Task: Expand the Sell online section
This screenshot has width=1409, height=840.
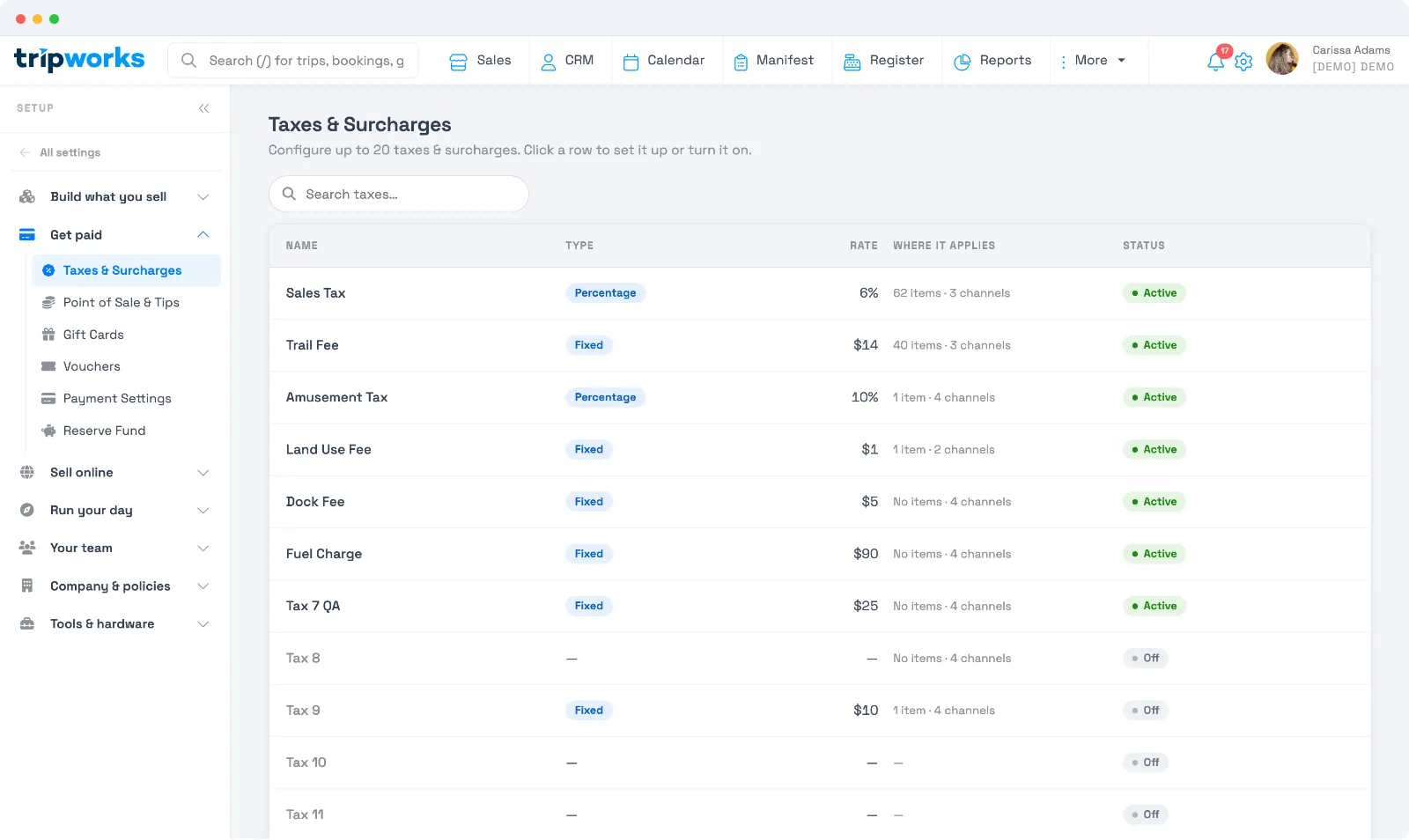Action: pos(203,473)
